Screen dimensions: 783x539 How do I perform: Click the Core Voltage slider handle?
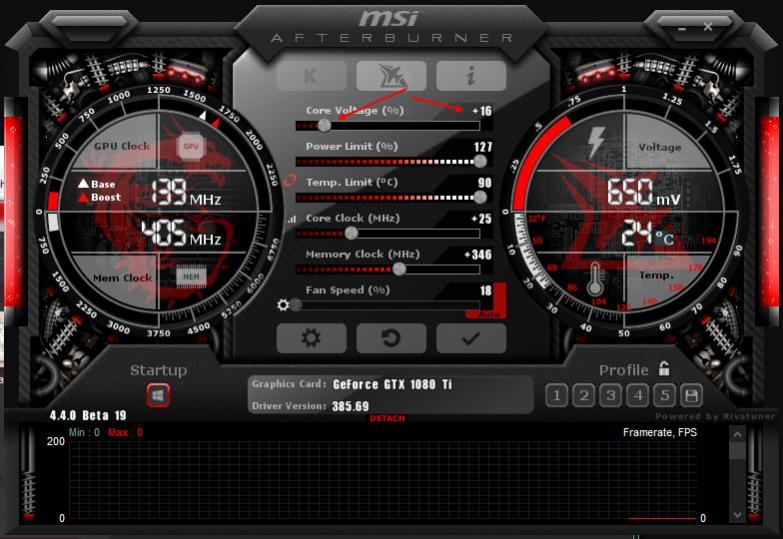pyautogui.click(x=324, y=125)
